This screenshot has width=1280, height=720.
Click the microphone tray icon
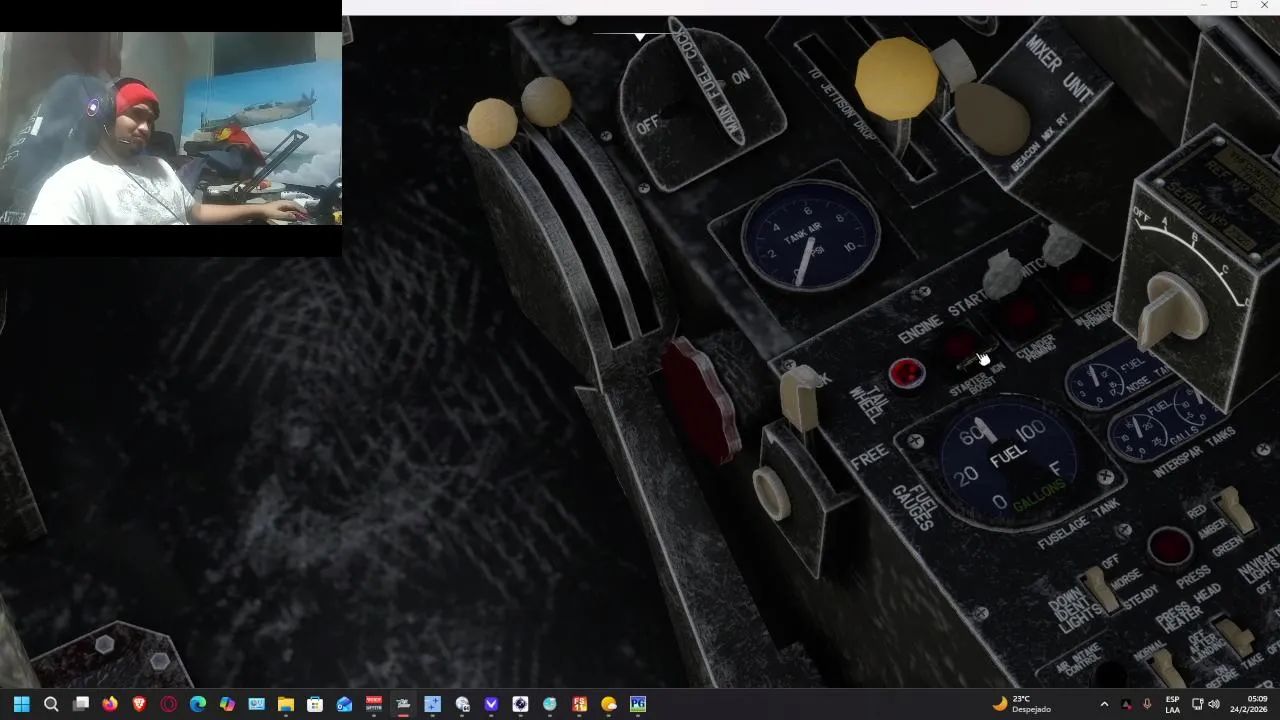coord(1147,704)
